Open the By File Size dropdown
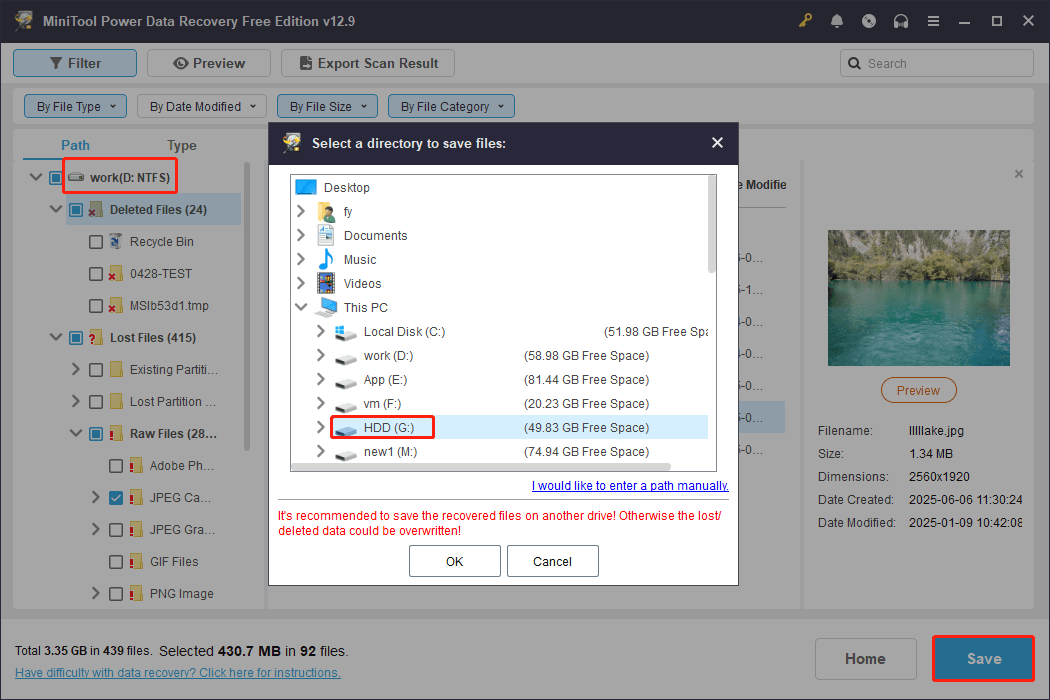This screenshot has width=1050, height=700. 327,106
